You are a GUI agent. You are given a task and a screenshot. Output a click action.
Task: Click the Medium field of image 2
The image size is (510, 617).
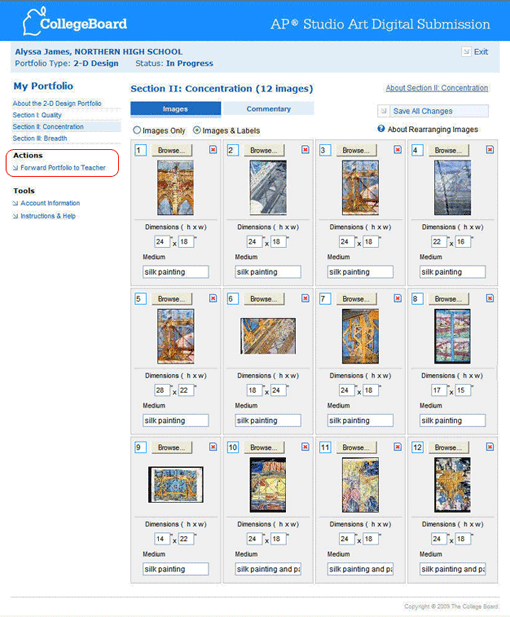click(x=268, y=272)
